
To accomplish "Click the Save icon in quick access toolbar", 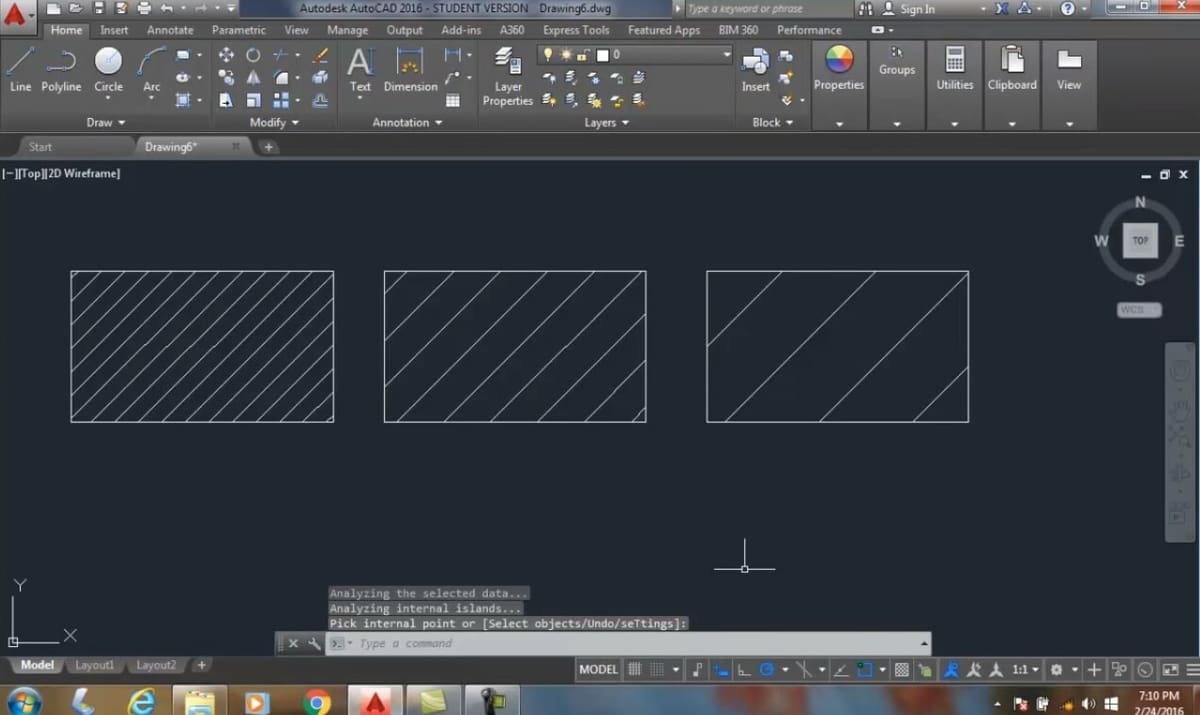I will click(97, 8).
